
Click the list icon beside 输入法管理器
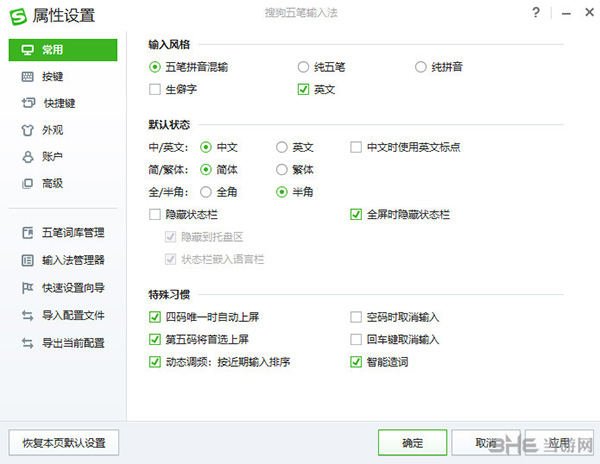(28, 260)
